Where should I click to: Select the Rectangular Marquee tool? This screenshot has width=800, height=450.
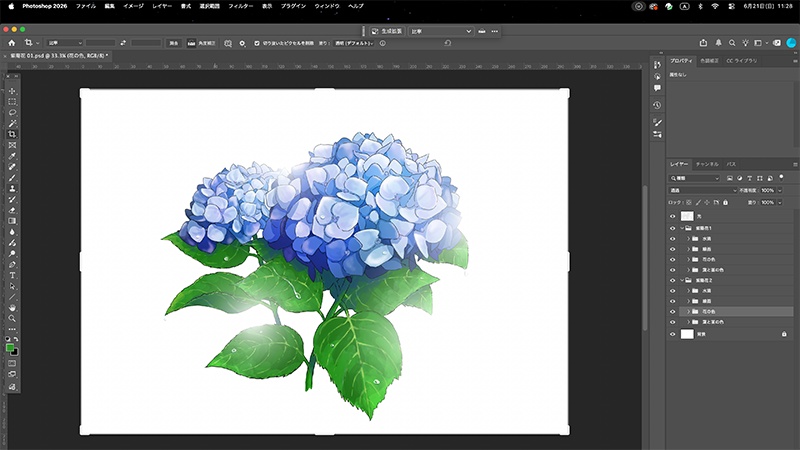[x=12, y=102]
